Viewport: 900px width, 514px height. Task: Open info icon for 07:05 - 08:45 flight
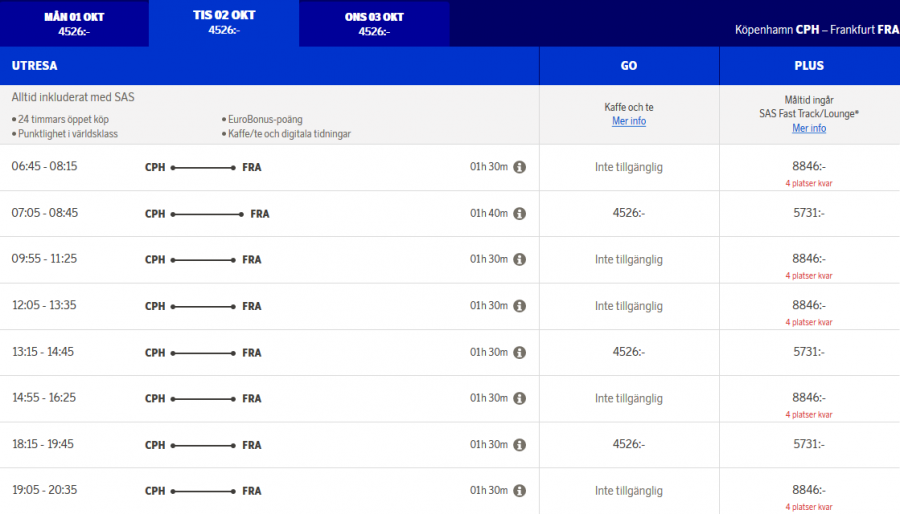coord(520,213)
